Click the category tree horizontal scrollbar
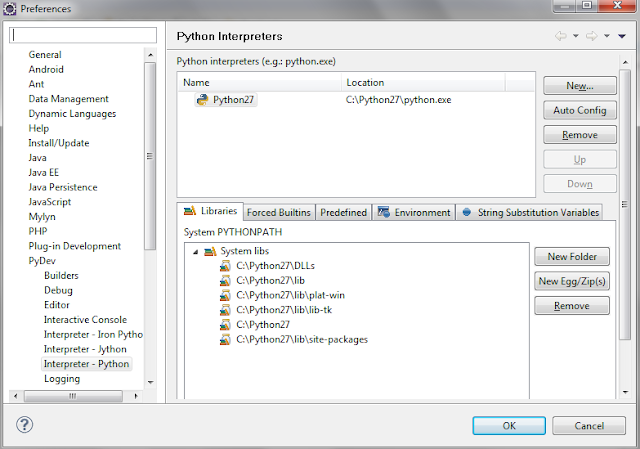The width and height of the screenshot is (640, 449). point(73,396)
